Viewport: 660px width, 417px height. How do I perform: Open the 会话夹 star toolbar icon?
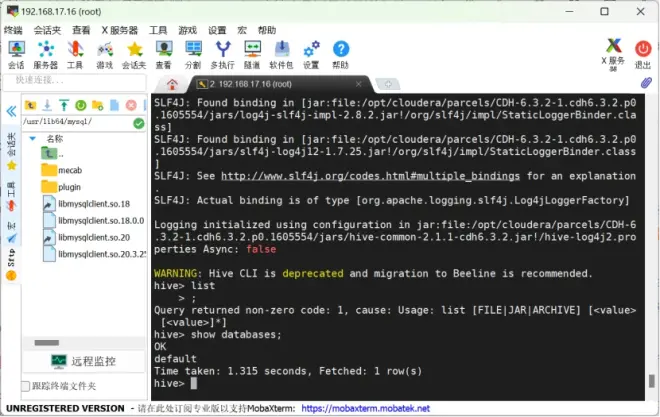click(134, 55)
